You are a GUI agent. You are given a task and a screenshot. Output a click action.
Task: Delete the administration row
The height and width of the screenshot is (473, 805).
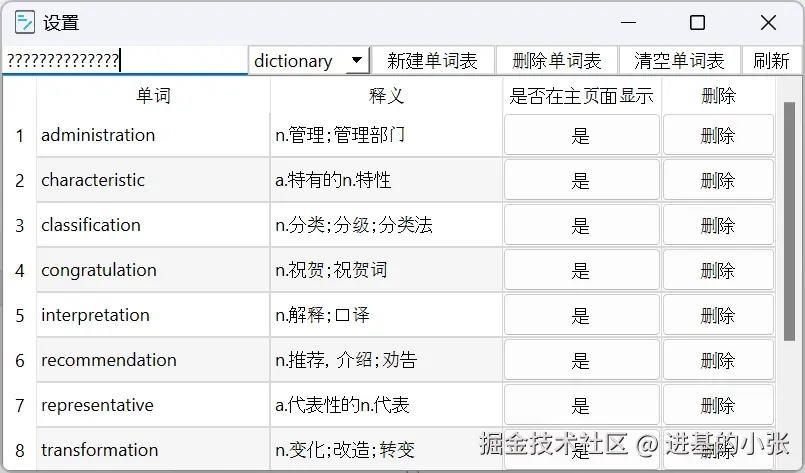(x=718, y=135)
